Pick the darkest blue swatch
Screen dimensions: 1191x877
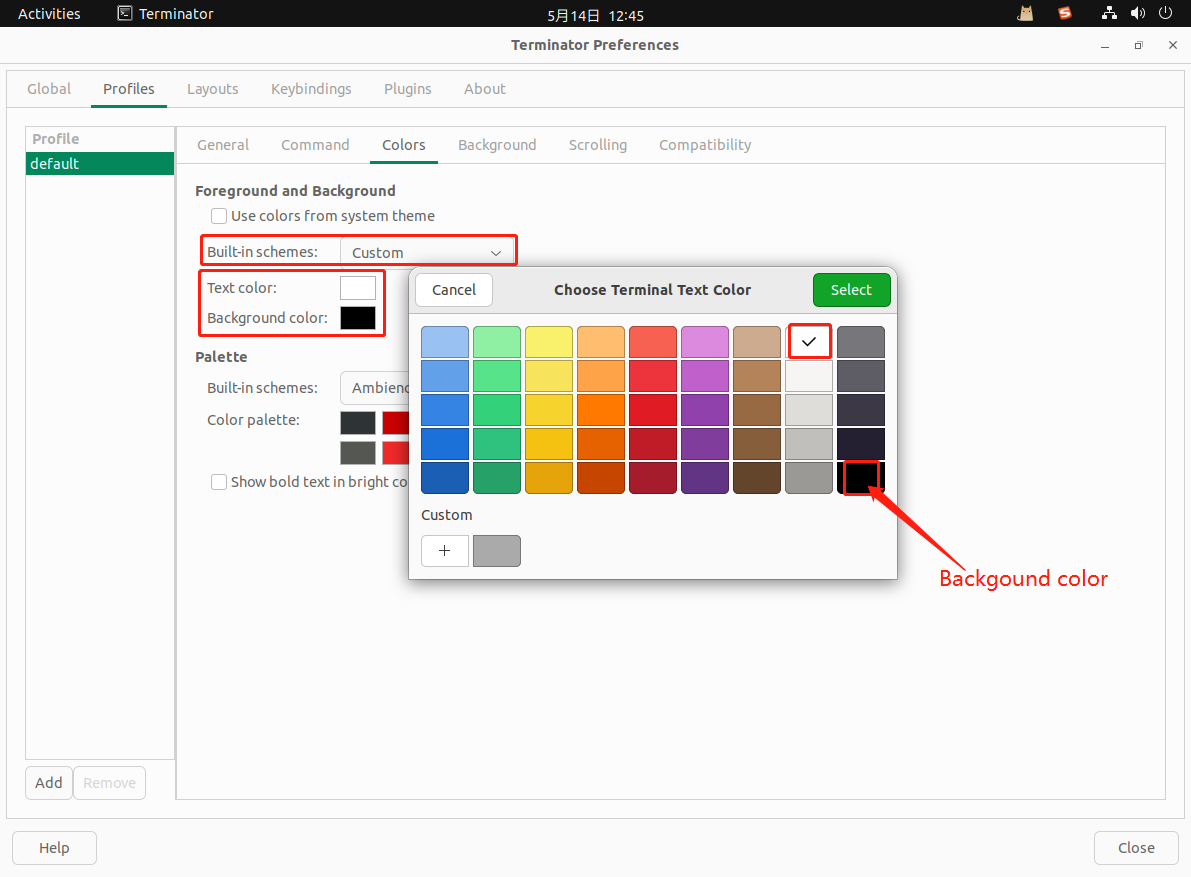445,478
